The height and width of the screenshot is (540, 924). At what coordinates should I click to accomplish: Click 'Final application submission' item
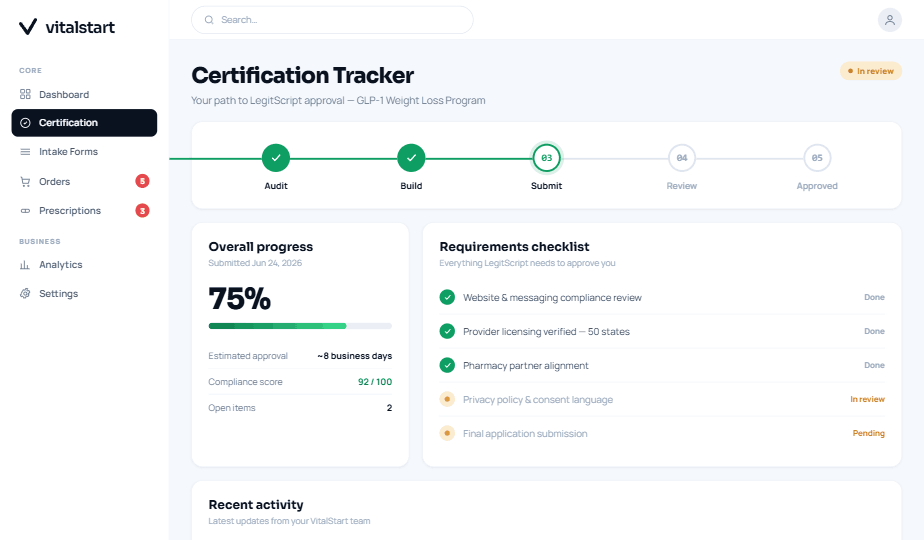click(525, 433)
